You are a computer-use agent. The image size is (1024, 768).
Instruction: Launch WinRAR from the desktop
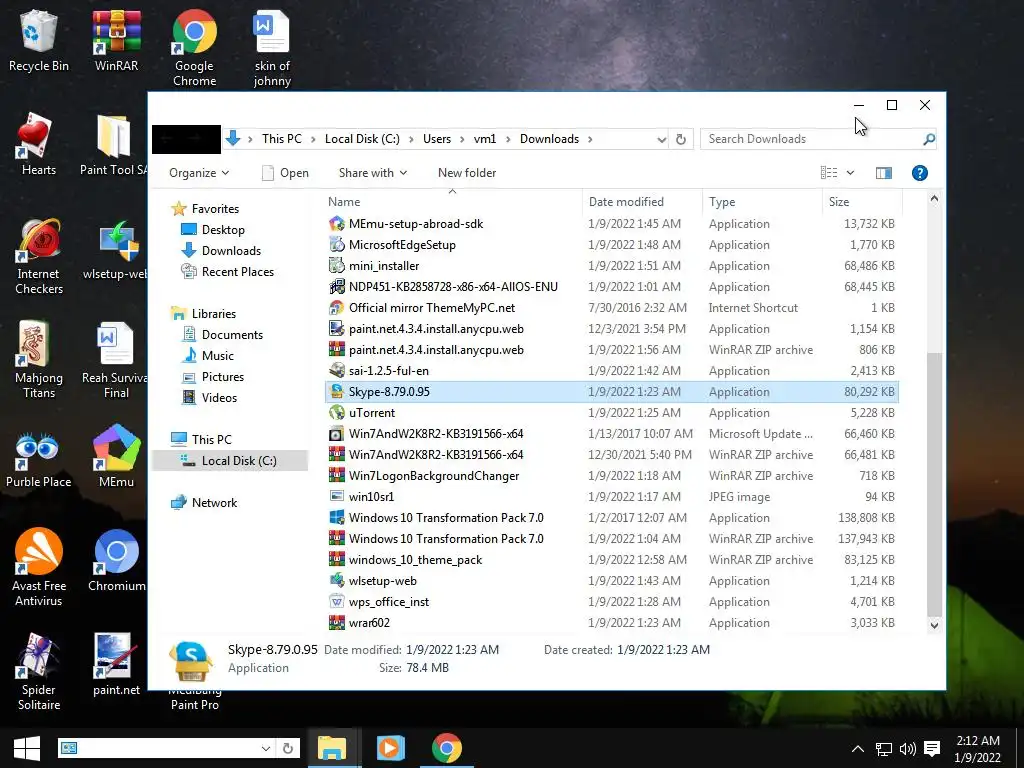(x=116, y=40)
